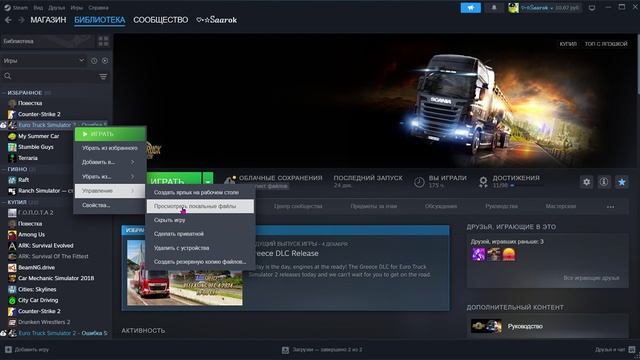This screenshot has width=640, height=360.
Task: Select Among Us in library
Action: [31, 234]
